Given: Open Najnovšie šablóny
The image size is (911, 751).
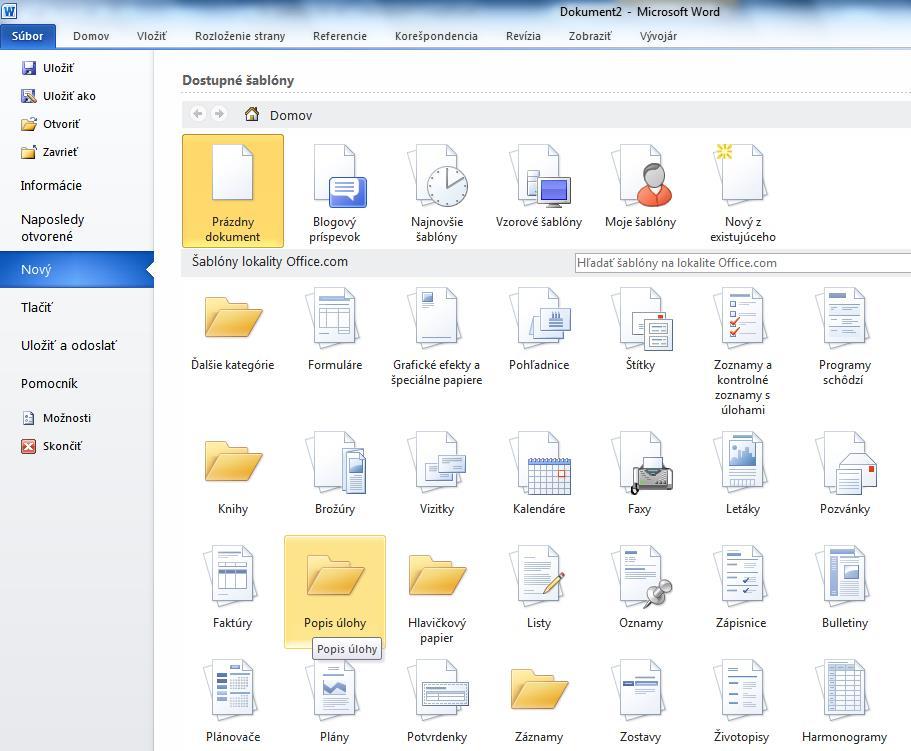Looking at the screenshot, I should pos(436,191).
